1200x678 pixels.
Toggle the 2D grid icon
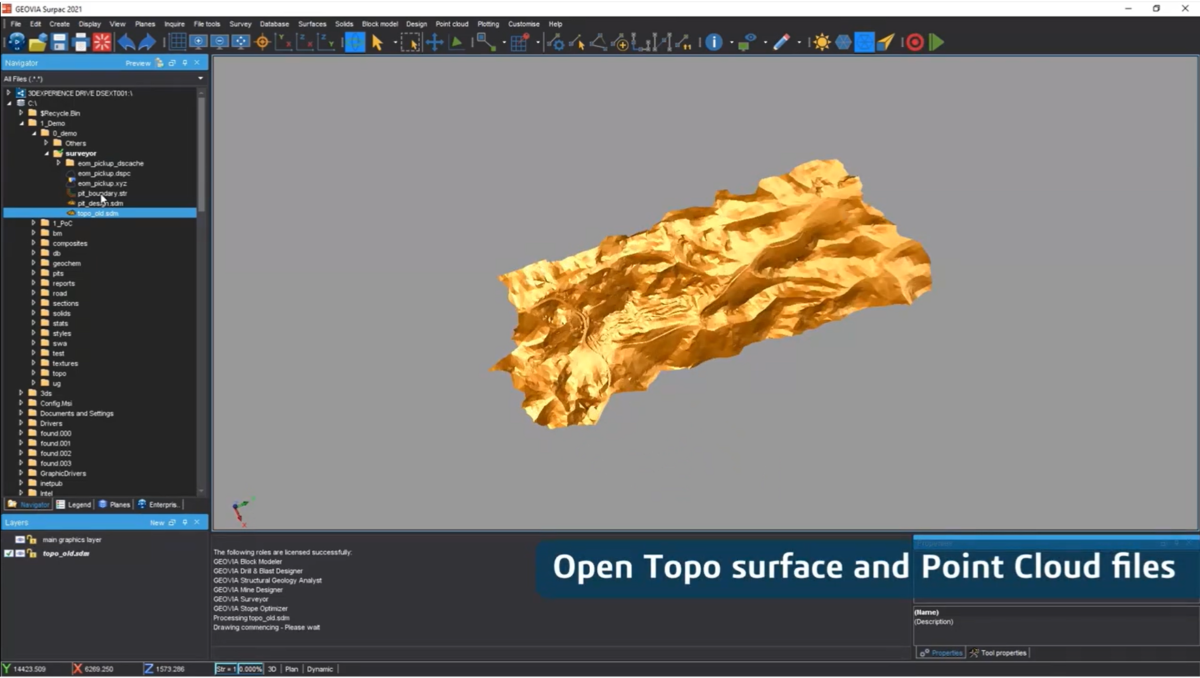(x=177, y=42)
